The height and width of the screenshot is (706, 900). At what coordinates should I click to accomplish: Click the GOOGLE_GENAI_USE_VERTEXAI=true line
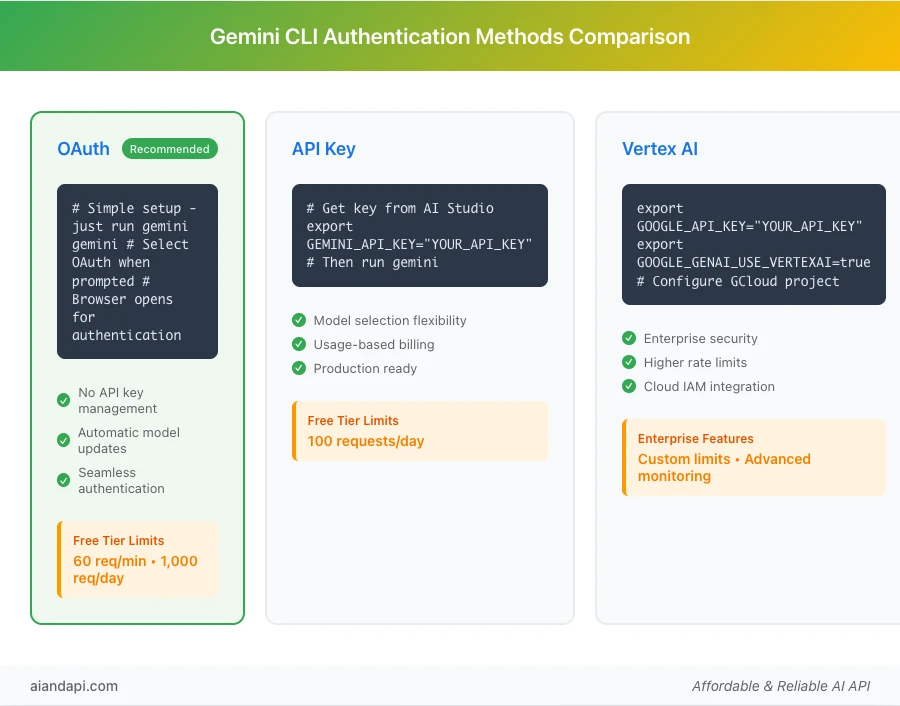[753, 262]
